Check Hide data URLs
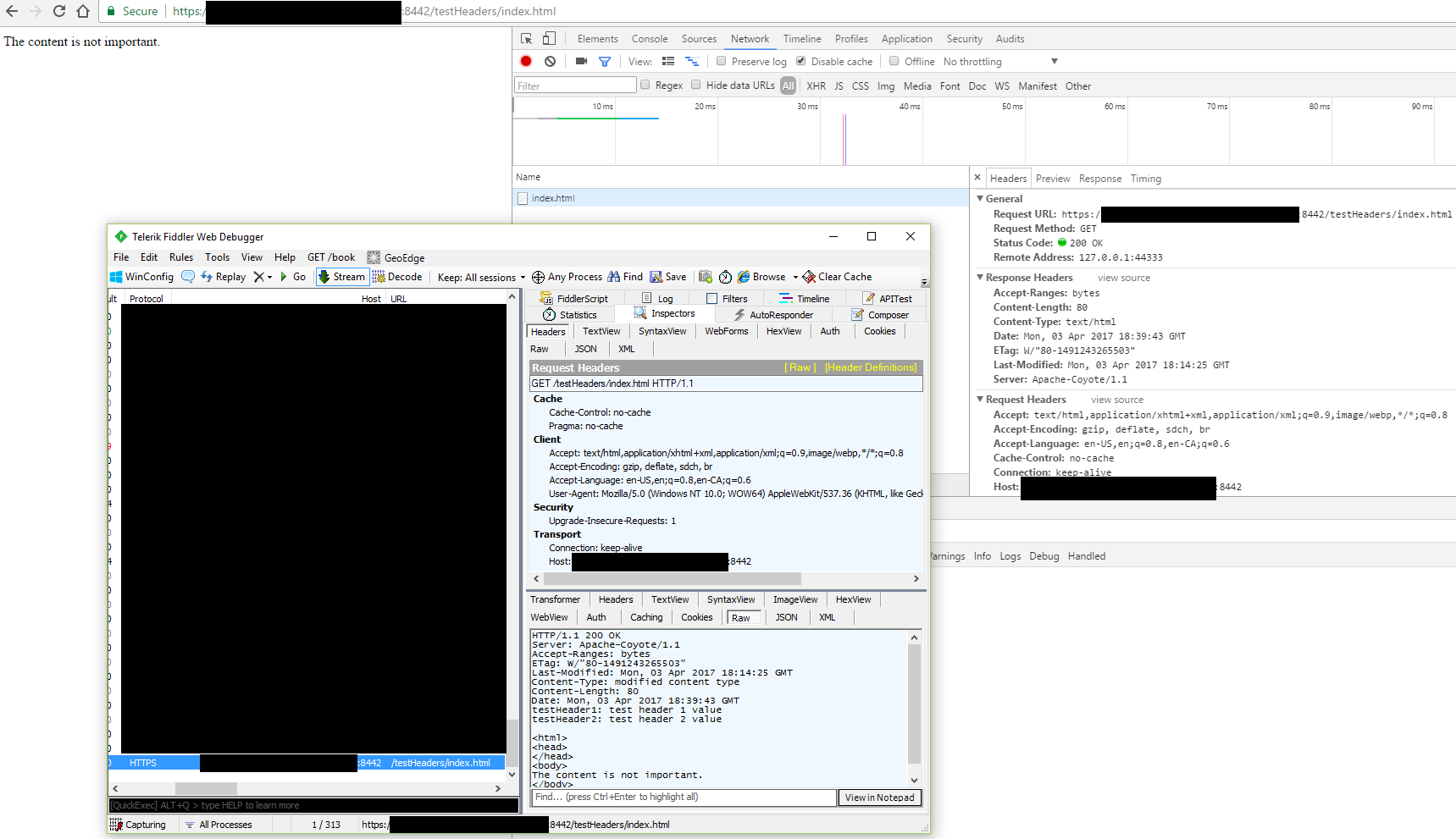1456x839 pixels. [x=696, y=85]
